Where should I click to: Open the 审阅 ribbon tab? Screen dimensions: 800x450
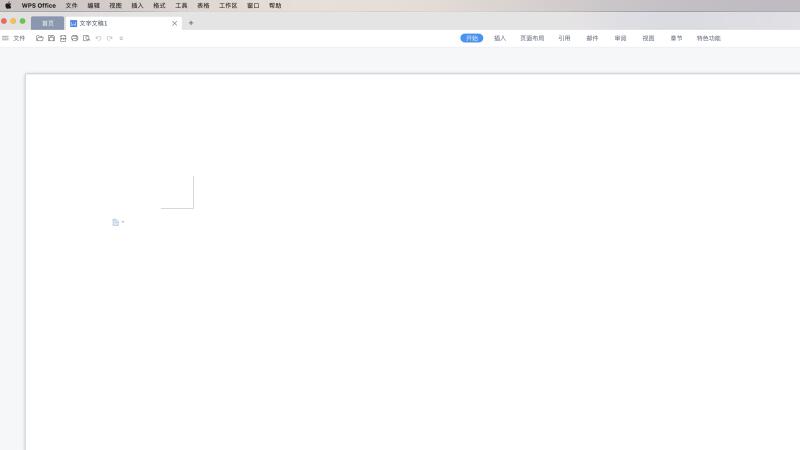[x=620, y=38]
